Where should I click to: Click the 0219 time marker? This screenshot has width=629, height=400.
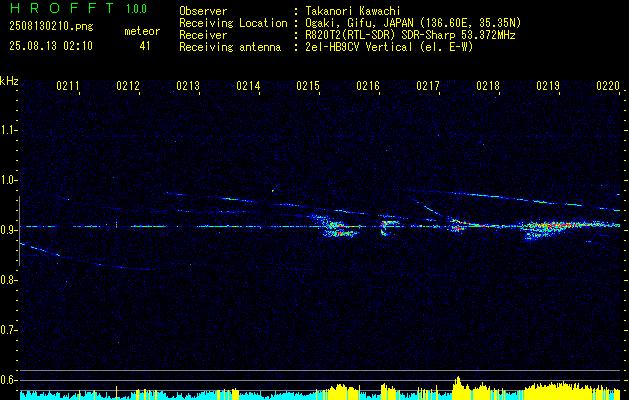click(548, 86)
